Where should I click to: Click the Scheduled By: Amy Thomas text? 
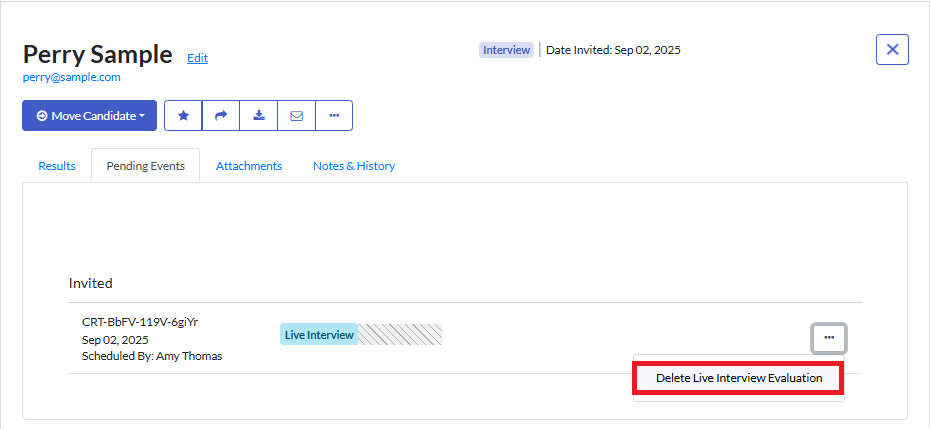pyautogui.click(x=152, y=357)
